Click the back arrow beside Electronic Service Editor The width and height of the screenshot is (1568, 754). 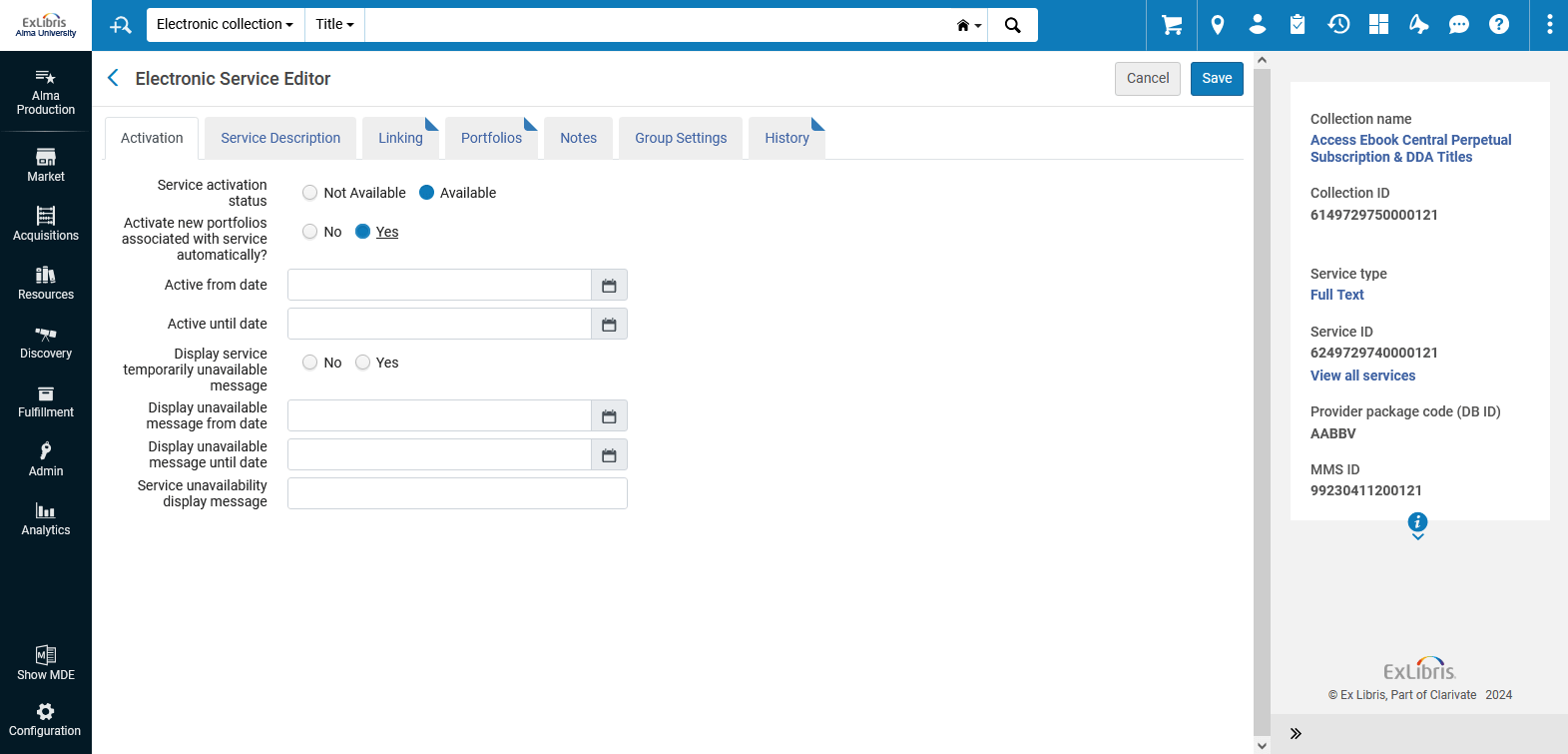[114, 78]
